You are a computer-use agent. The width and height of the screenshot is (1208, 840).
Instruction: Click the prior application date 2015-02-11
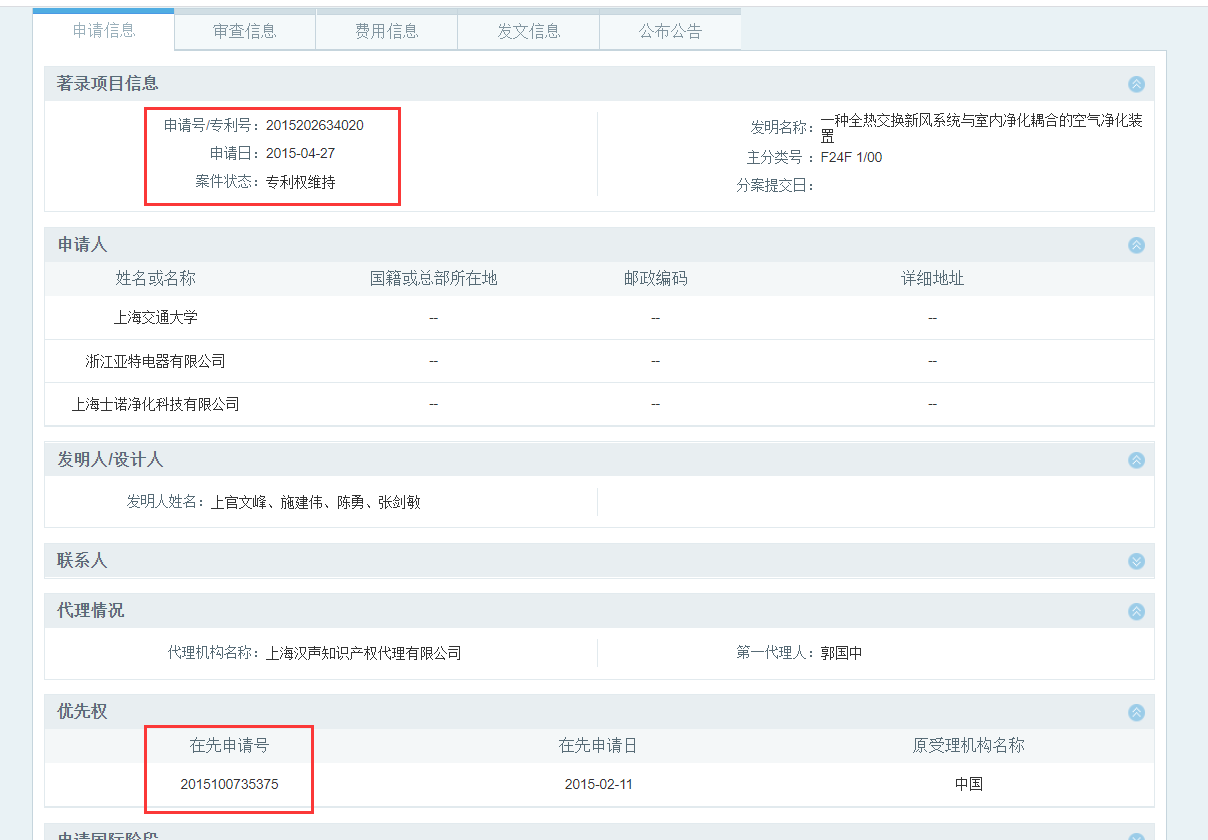(x=598, y=784)
